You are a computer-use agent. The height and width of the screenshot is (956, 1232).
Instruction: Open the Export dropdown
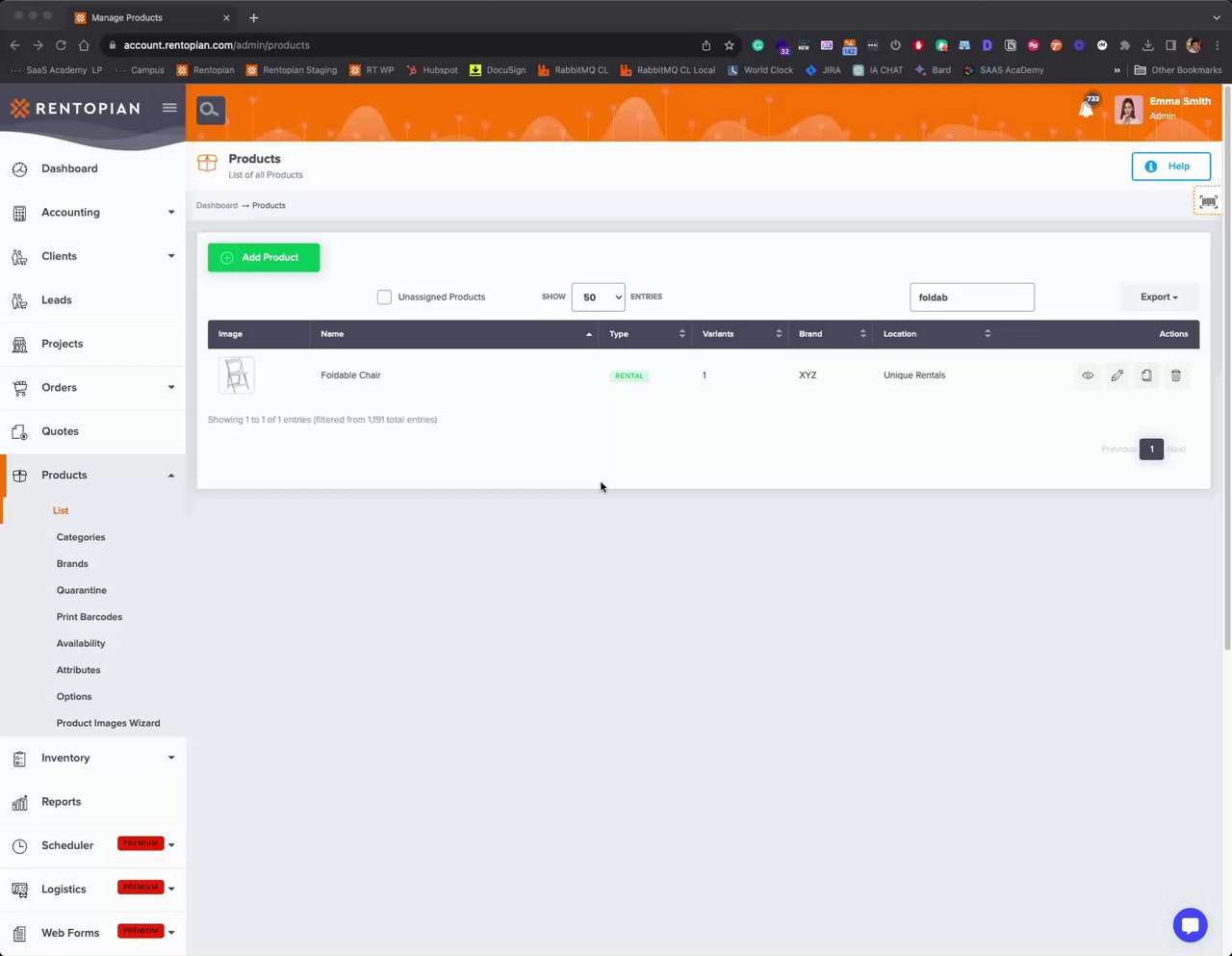coord(1159,297)
